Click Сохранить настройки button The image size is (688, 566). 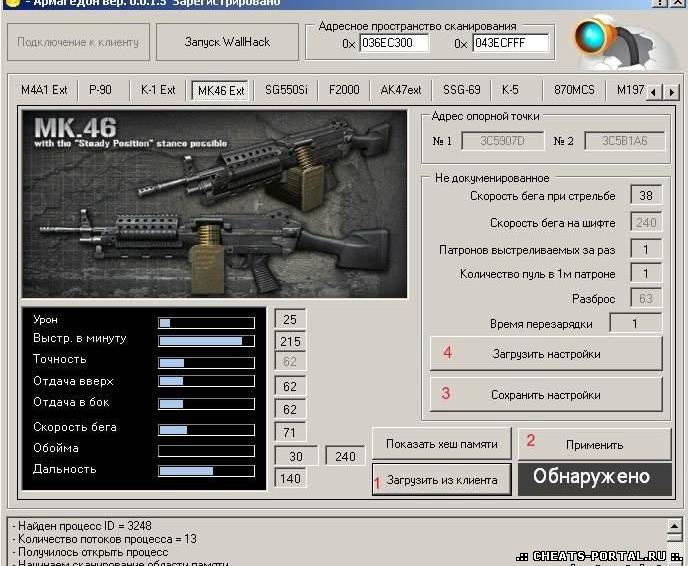(546, 395)
